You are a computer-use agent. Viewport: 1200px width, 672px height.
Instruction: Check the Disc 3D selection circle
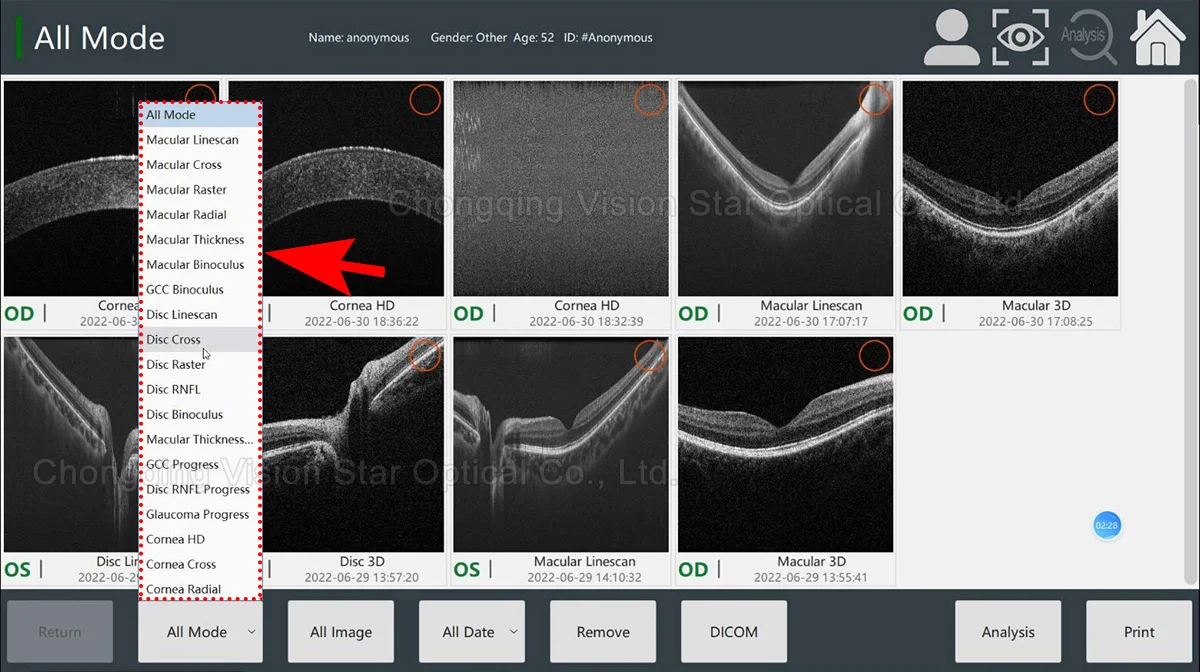click(424, 355)
